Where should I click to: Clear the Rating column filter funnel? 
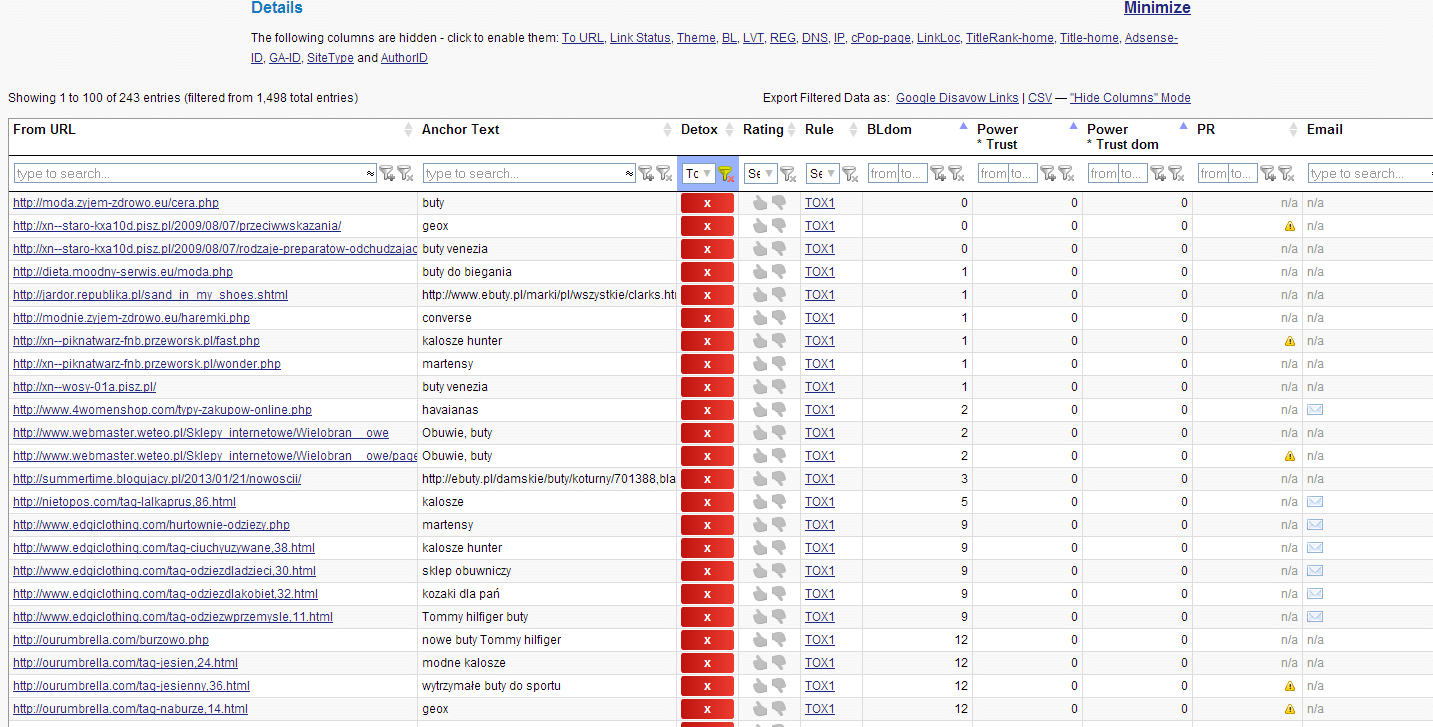tap(788, 174)
